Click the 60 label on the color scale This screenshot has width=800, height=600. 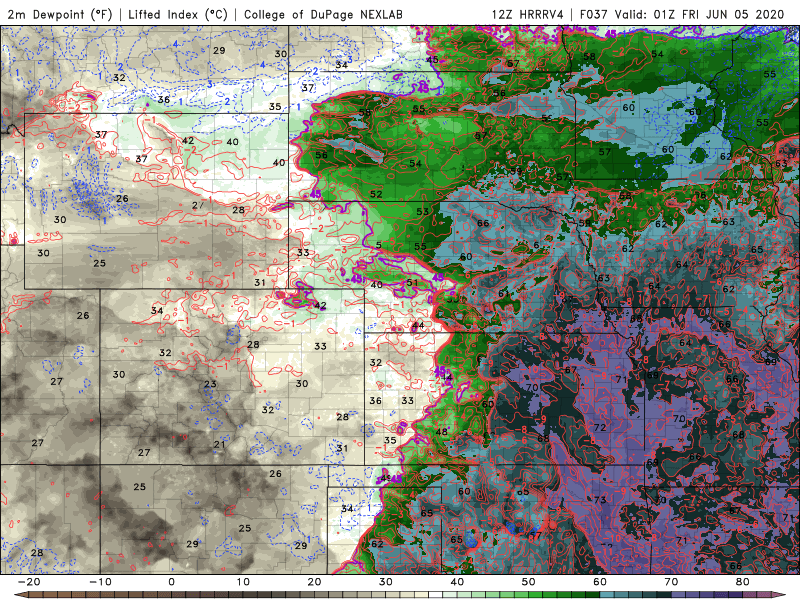coord(600,582)
